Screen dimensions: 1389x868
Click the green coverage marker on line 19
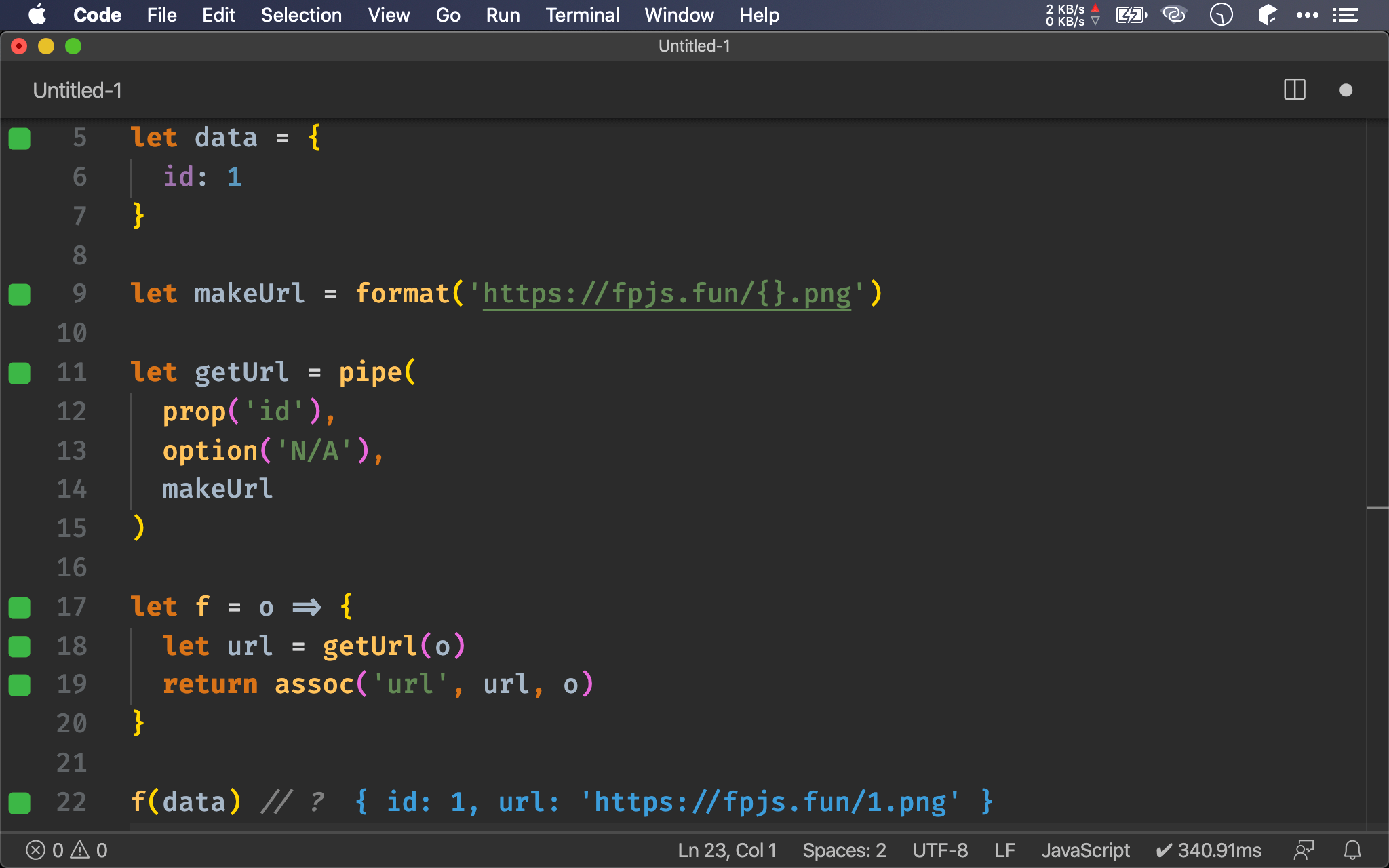coord(20,685)
